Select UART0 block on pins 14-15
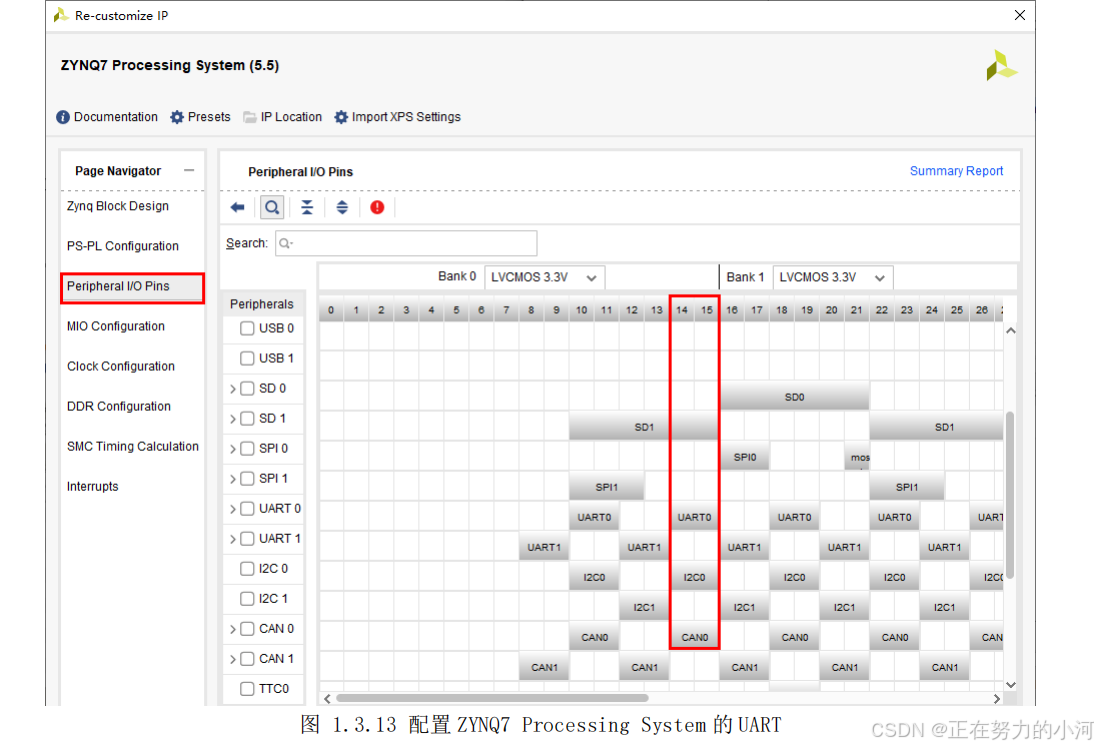 (694, 517)
